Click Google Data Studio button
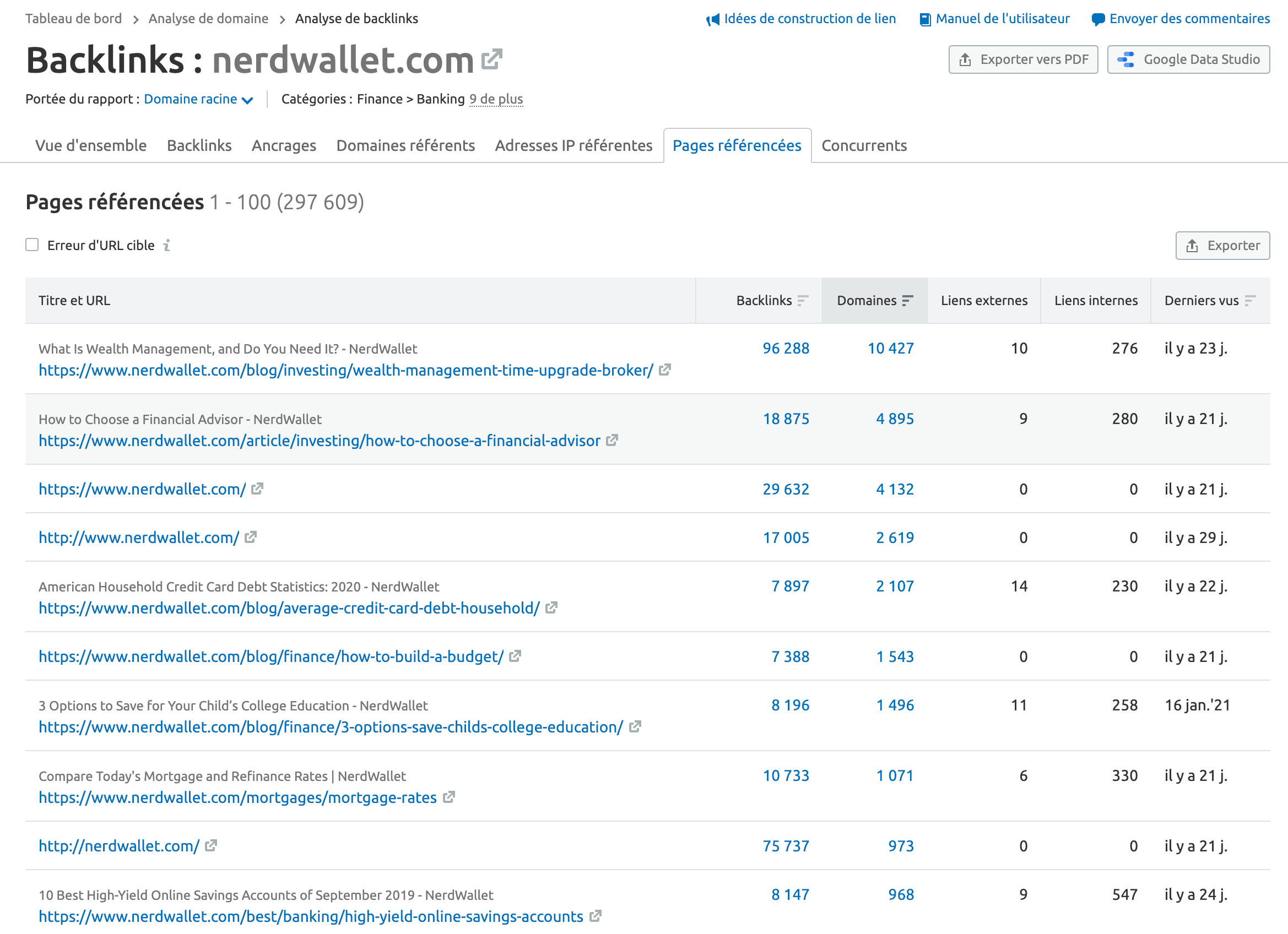 pos(1189,59)
